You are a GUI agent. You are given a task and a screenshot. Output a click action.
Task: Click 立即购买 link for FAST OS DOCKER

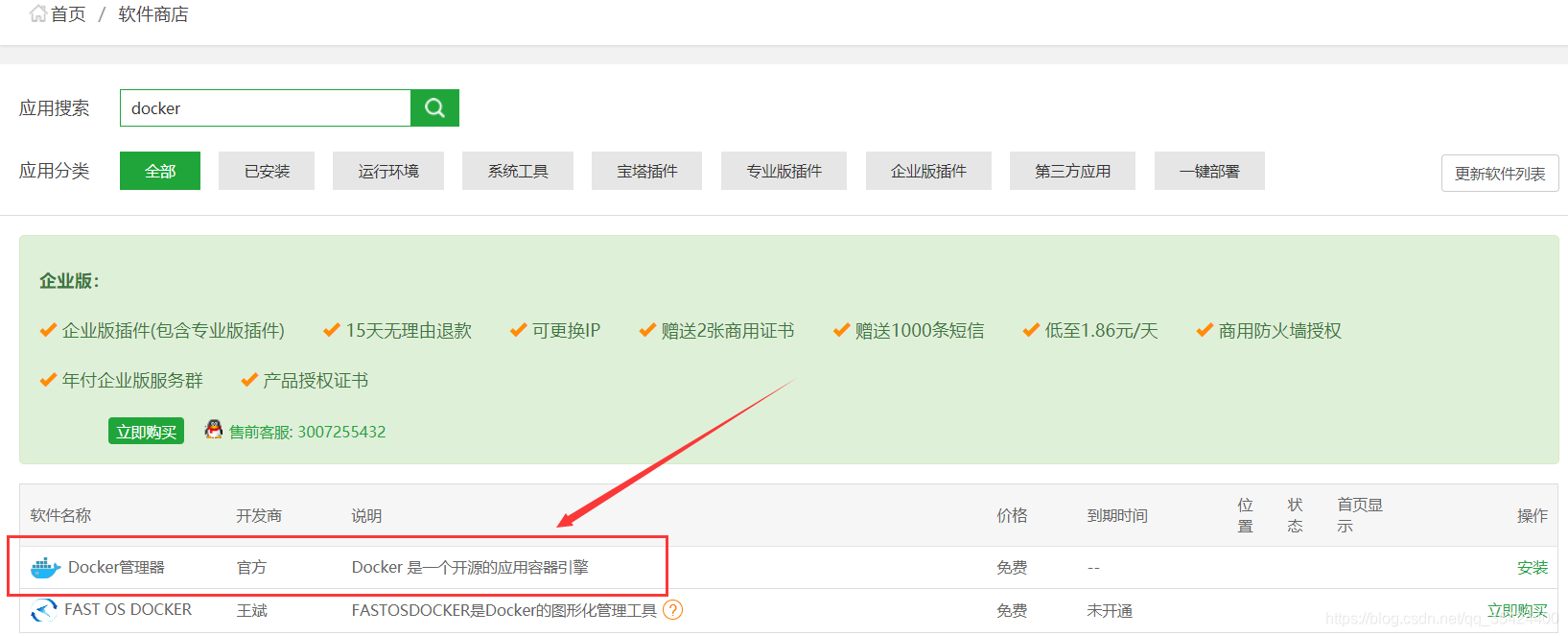pyautogui.click(x=1517, y=611)
